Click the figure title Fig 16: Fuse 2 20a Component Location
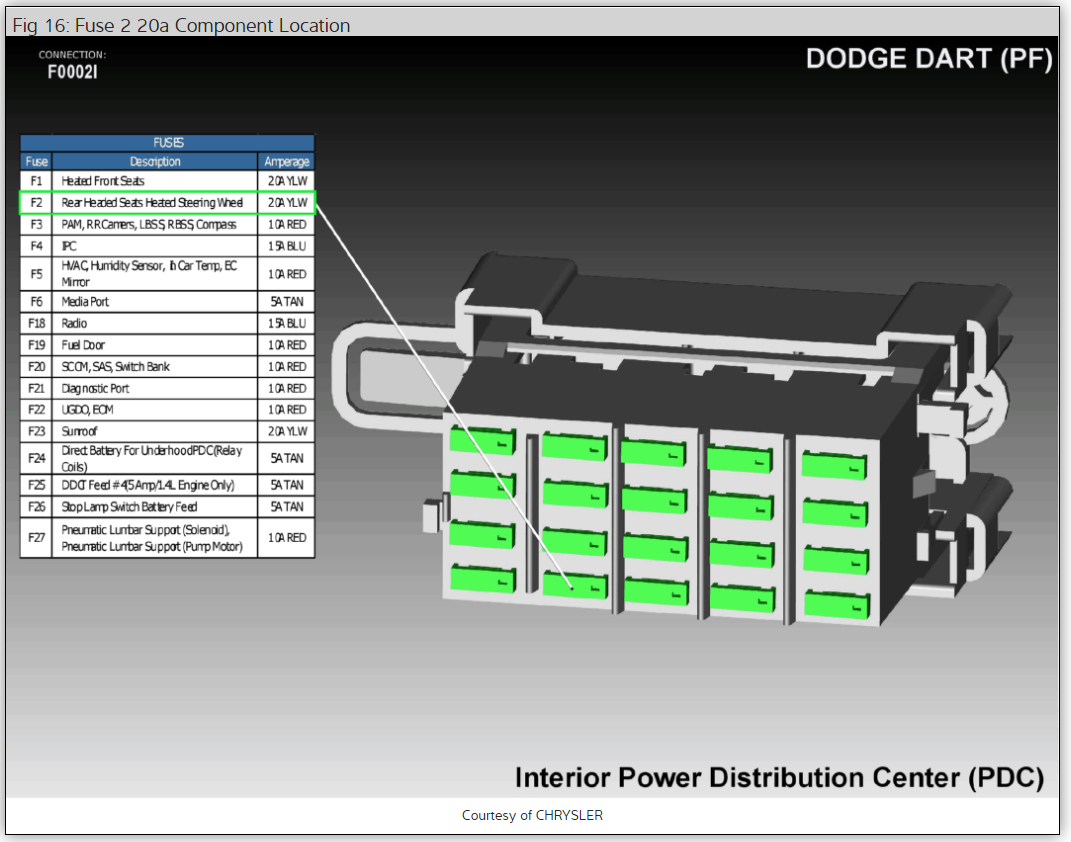 181,25
